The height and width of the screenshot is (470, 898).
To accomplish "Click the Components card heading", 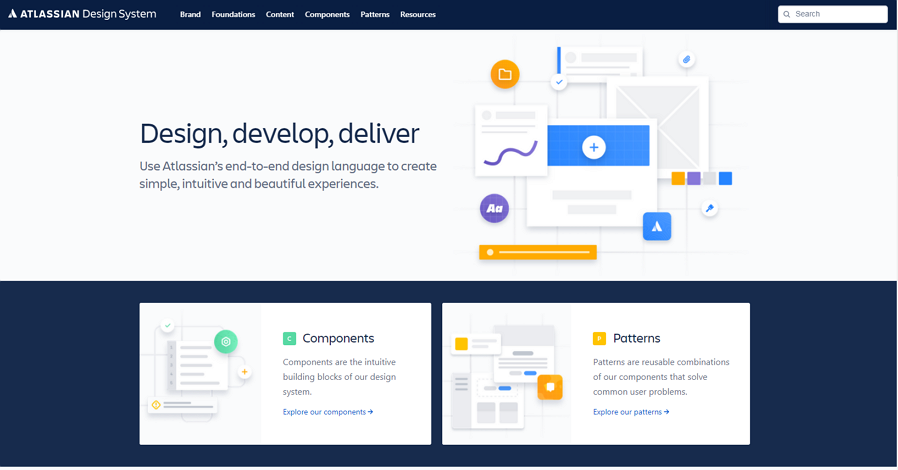I will tap(338, 338).
